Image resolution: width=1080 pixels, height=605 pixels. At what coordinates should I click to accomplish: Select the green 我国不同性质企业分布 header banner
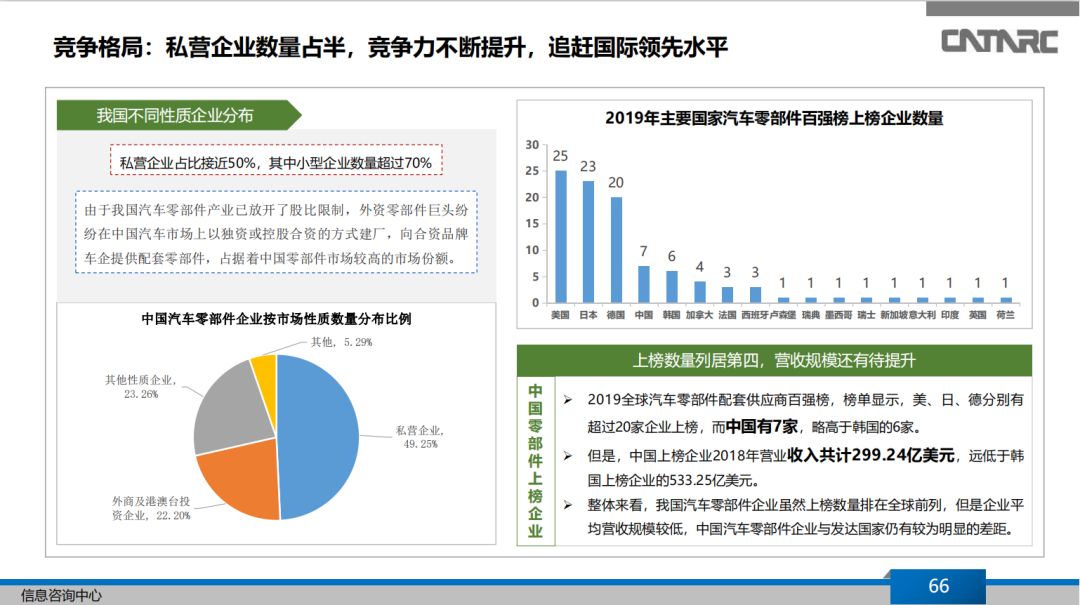(x=179, y=115)
